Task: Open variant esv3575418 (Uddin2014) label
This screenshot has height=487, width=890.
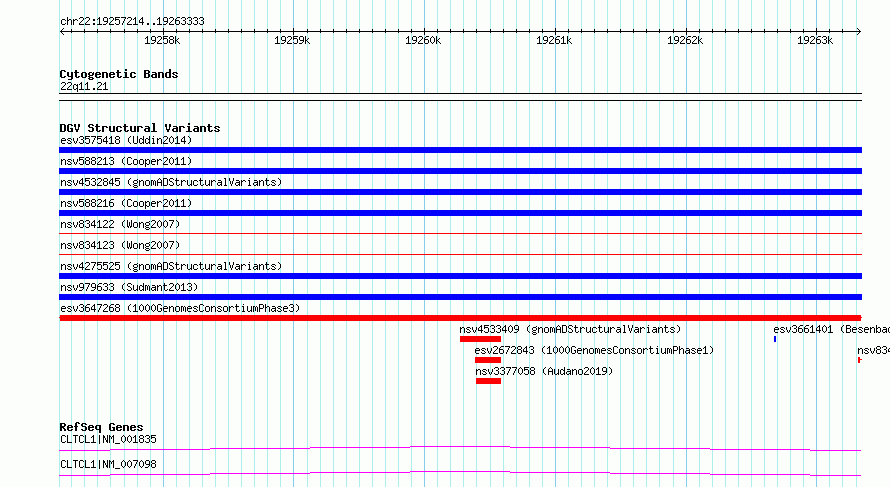Action: (126, 140)
